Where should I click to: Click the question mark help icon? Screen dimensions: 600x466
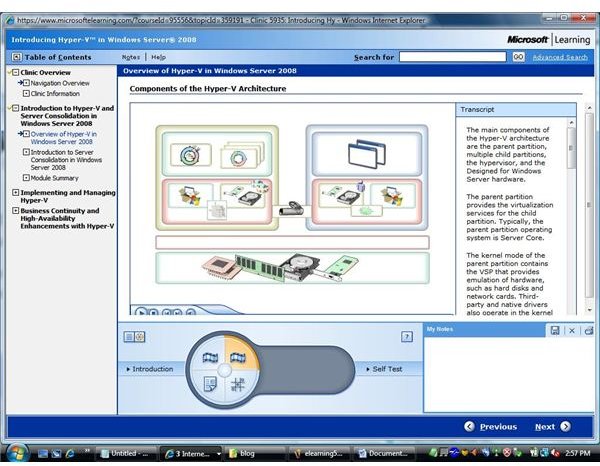pos(407,337)
